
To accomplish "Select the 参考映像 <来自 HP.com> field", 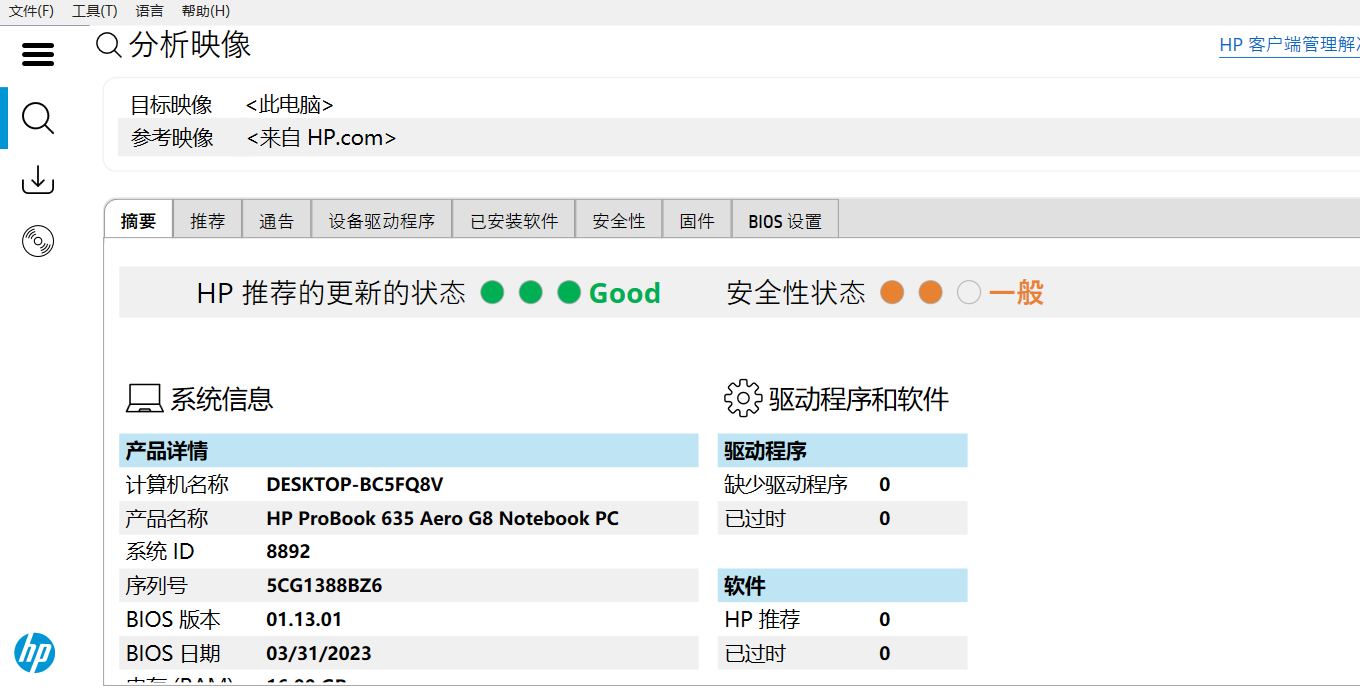I will point(321,138).
